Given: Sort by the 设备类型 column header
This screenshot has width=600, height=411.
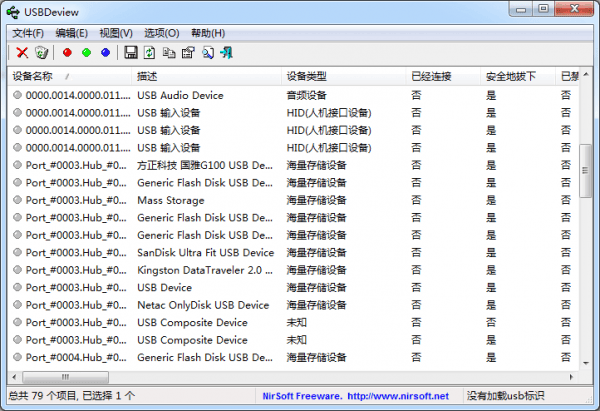Looking at the screenshot, I should coord(306,76).
